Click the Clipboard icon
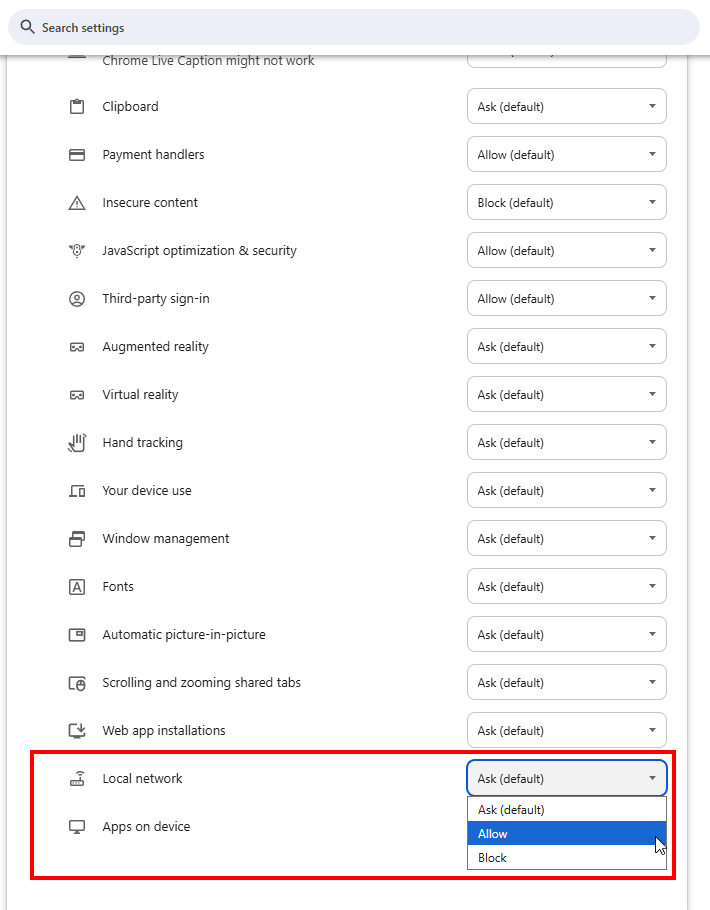The width and height of the screenshot is (710, 910). click(x=77, y=106)
